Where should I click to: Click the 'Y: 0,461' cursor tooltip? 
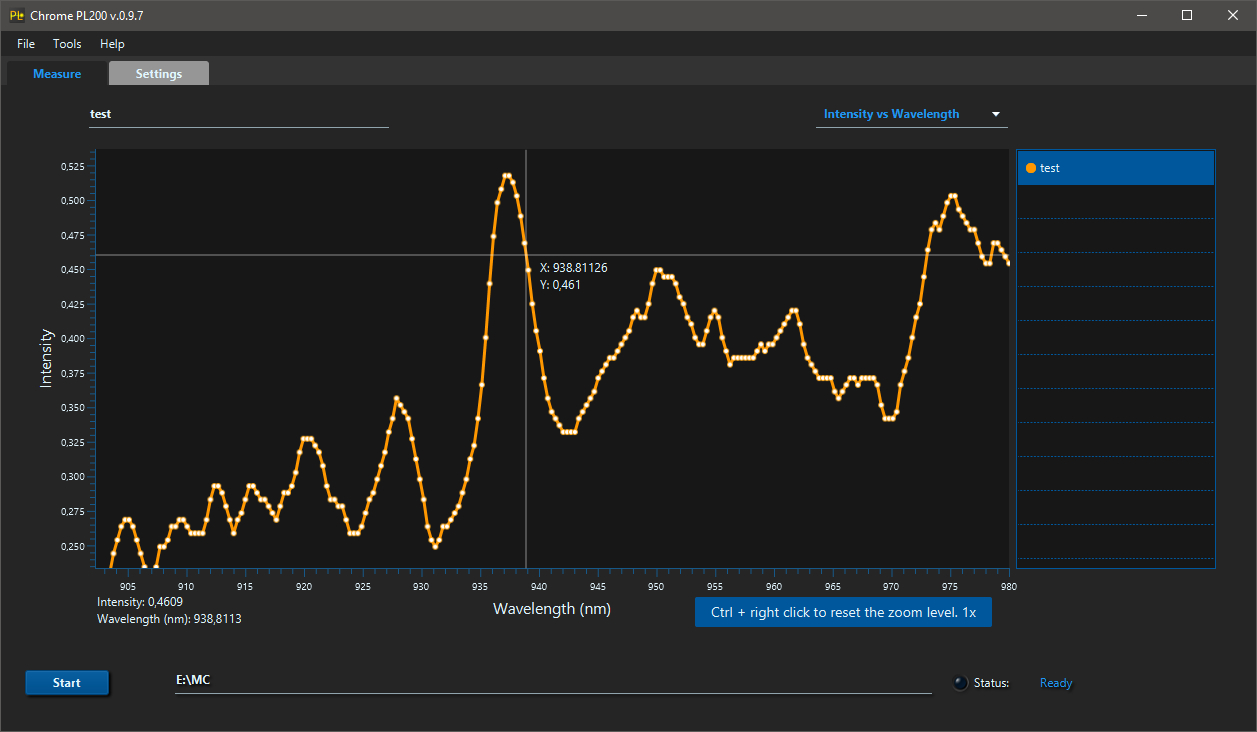point(560,285)
